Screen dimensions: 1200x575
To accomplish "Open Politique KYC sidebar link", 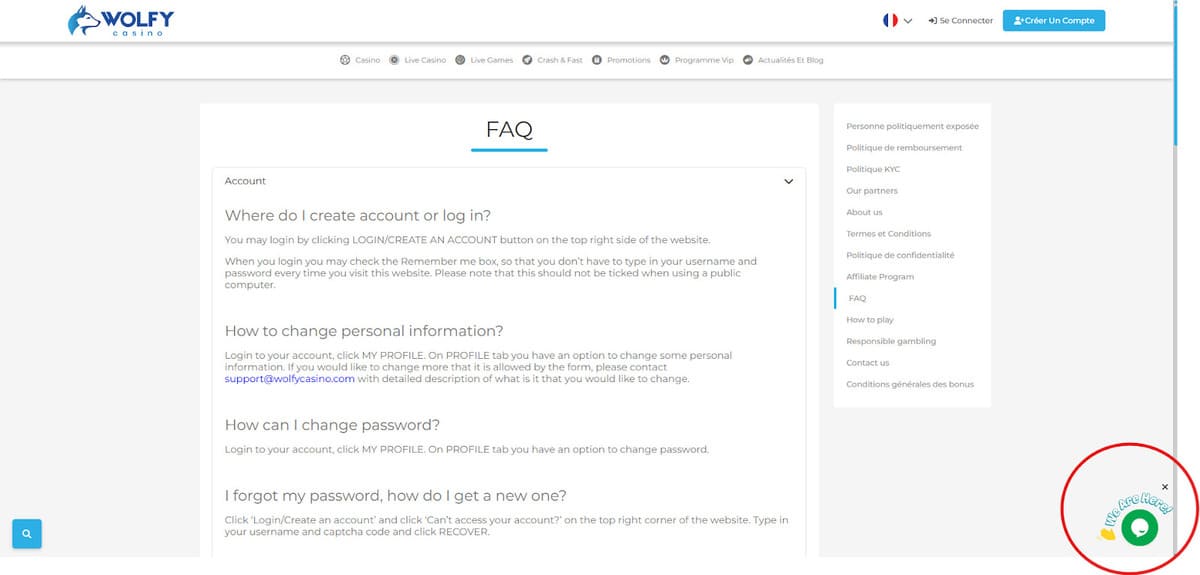I will tap(873, 169).
